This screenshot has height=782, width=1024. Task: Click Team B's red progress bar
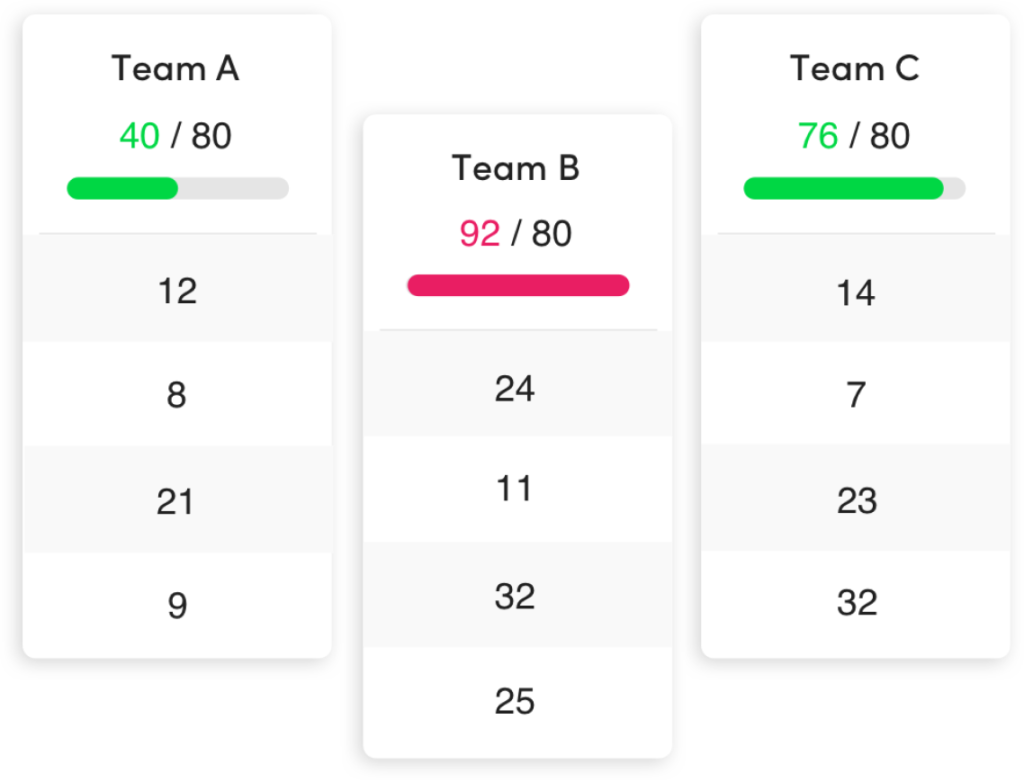pyautogui.click(x=518, y=286)
